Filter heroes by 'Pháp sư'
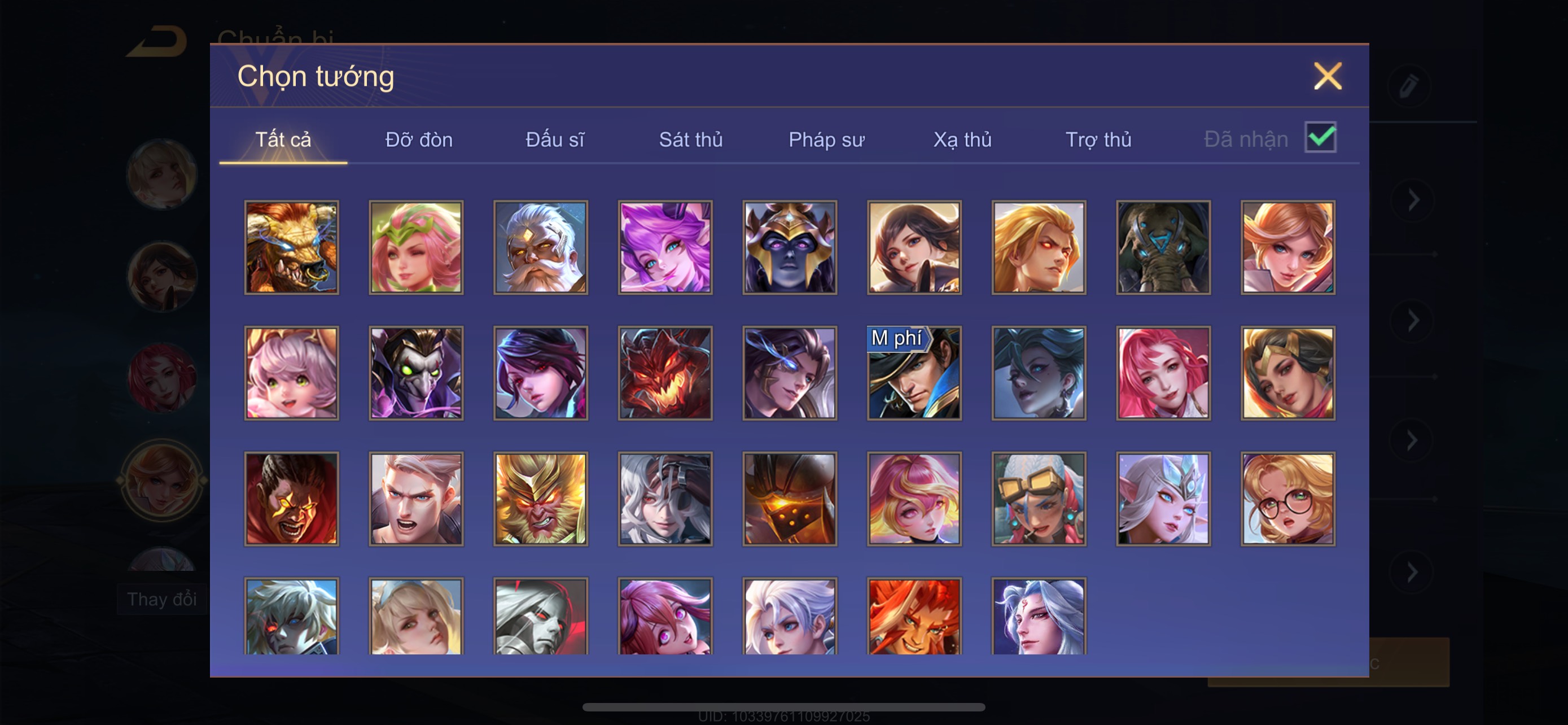This screenshot has height=725, width=1568. click(x=826, y=139)
